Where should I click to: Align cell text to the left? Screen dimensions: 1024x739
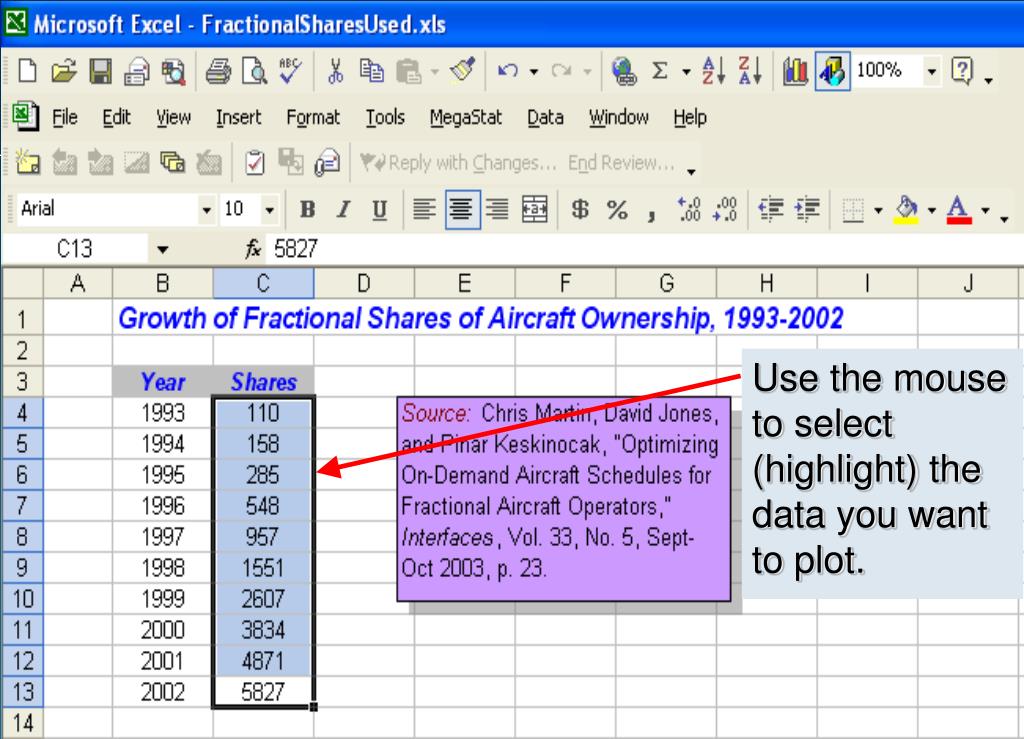[x=424, y=210]
